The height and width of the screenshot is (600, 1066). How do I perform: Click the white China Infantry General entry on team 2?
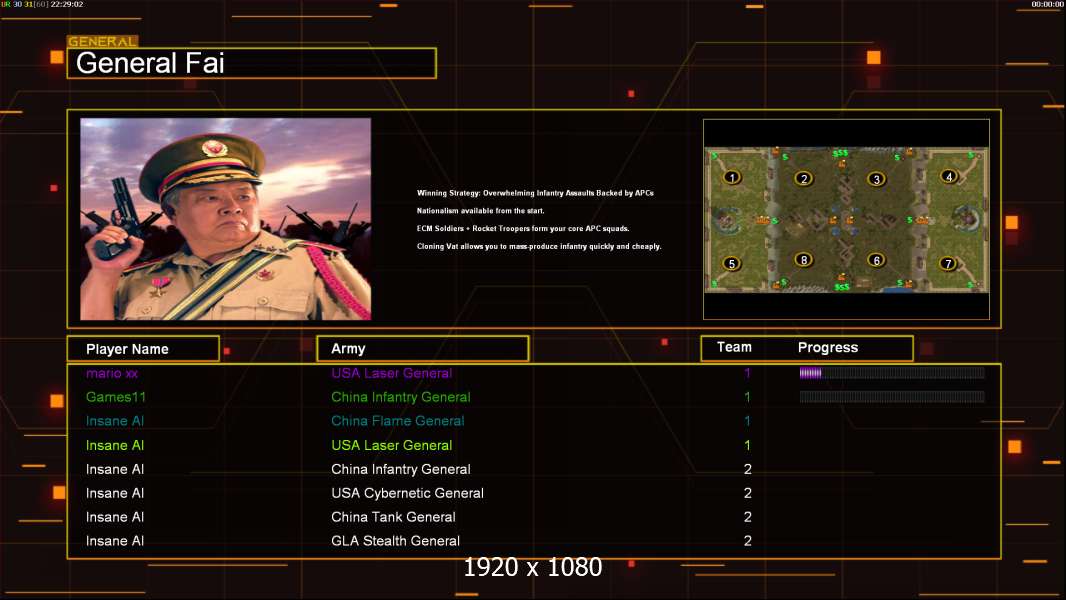coord(400,469)
